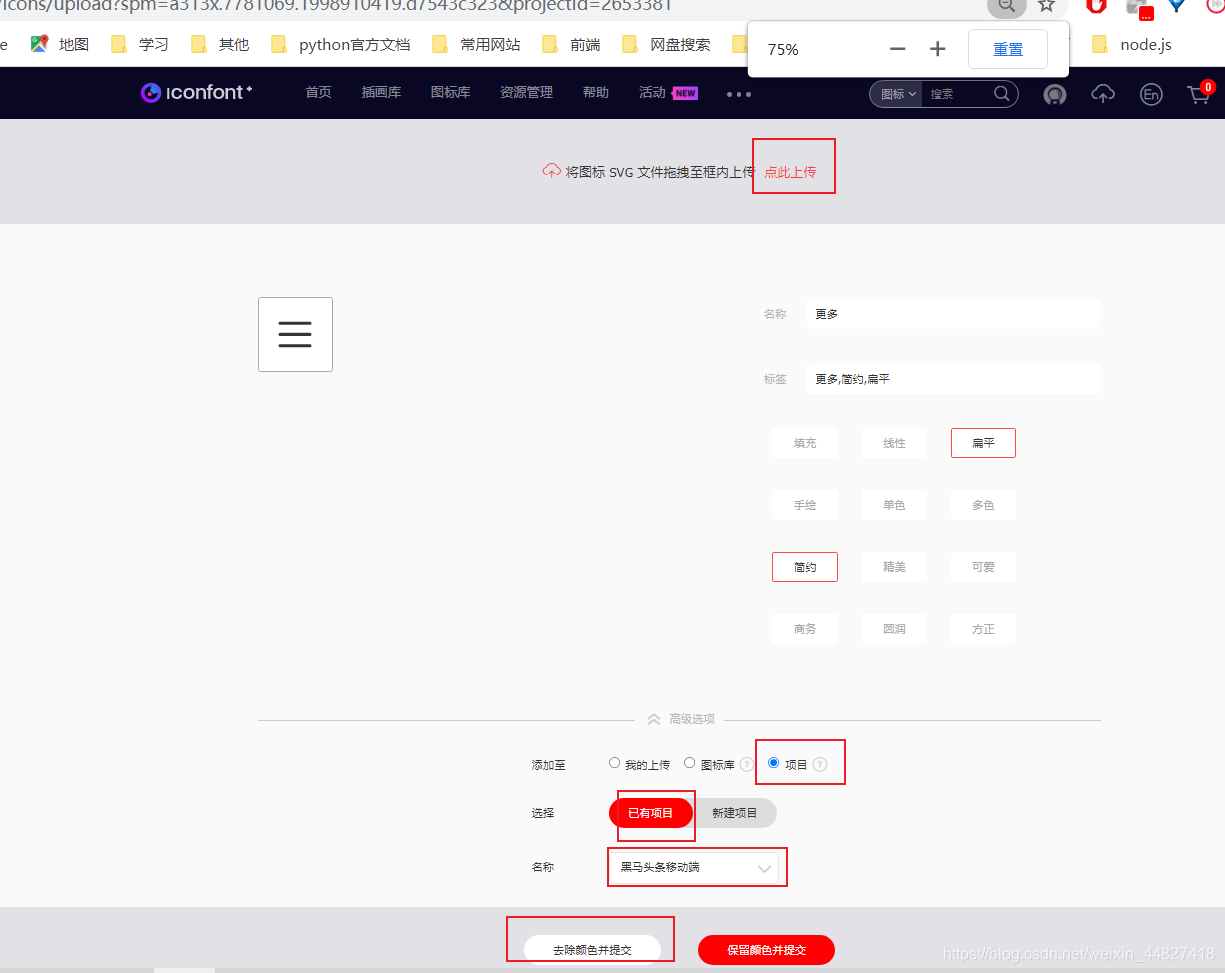Viewport: 1225px width, 973px height.
Task: Open the 常用网站 bookmark folder
Action: tap(476, 44)
